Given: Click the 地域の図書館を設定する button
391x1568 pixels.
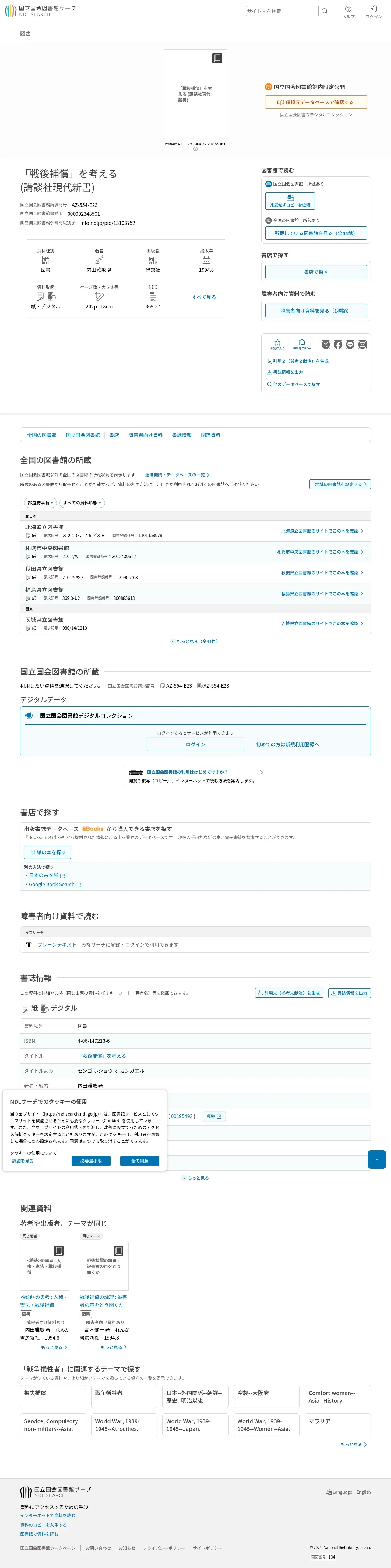Looking at the screenshot, I should point(340,484).
